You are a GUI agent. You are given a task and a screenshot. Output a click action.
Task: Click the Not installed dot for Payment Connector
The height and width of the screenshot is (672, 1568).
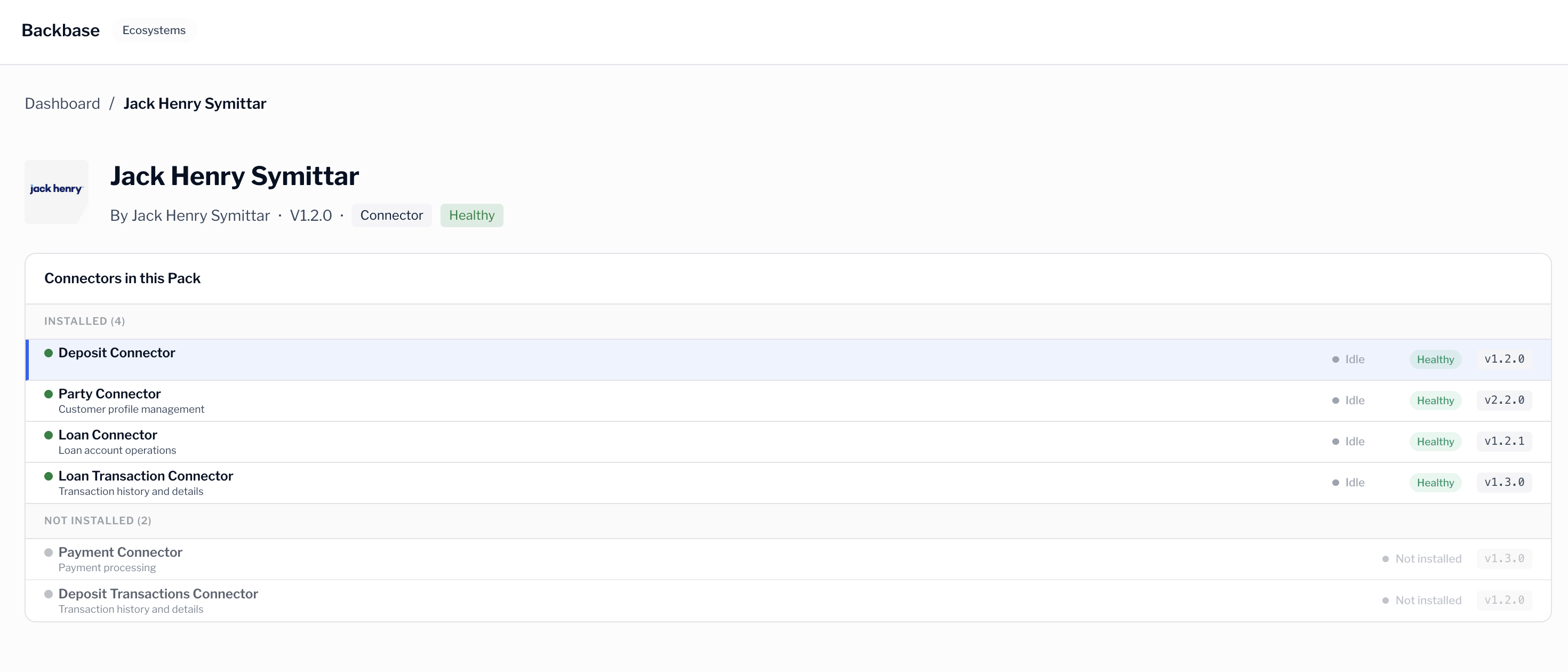[1386, 559]
